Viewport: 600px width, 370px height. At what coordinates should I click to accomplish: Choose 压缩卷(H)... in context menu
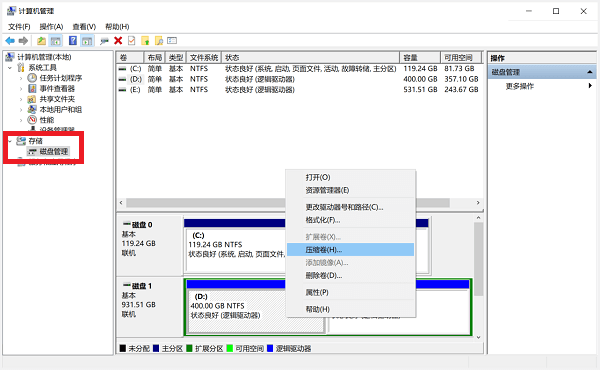(351, 249)
